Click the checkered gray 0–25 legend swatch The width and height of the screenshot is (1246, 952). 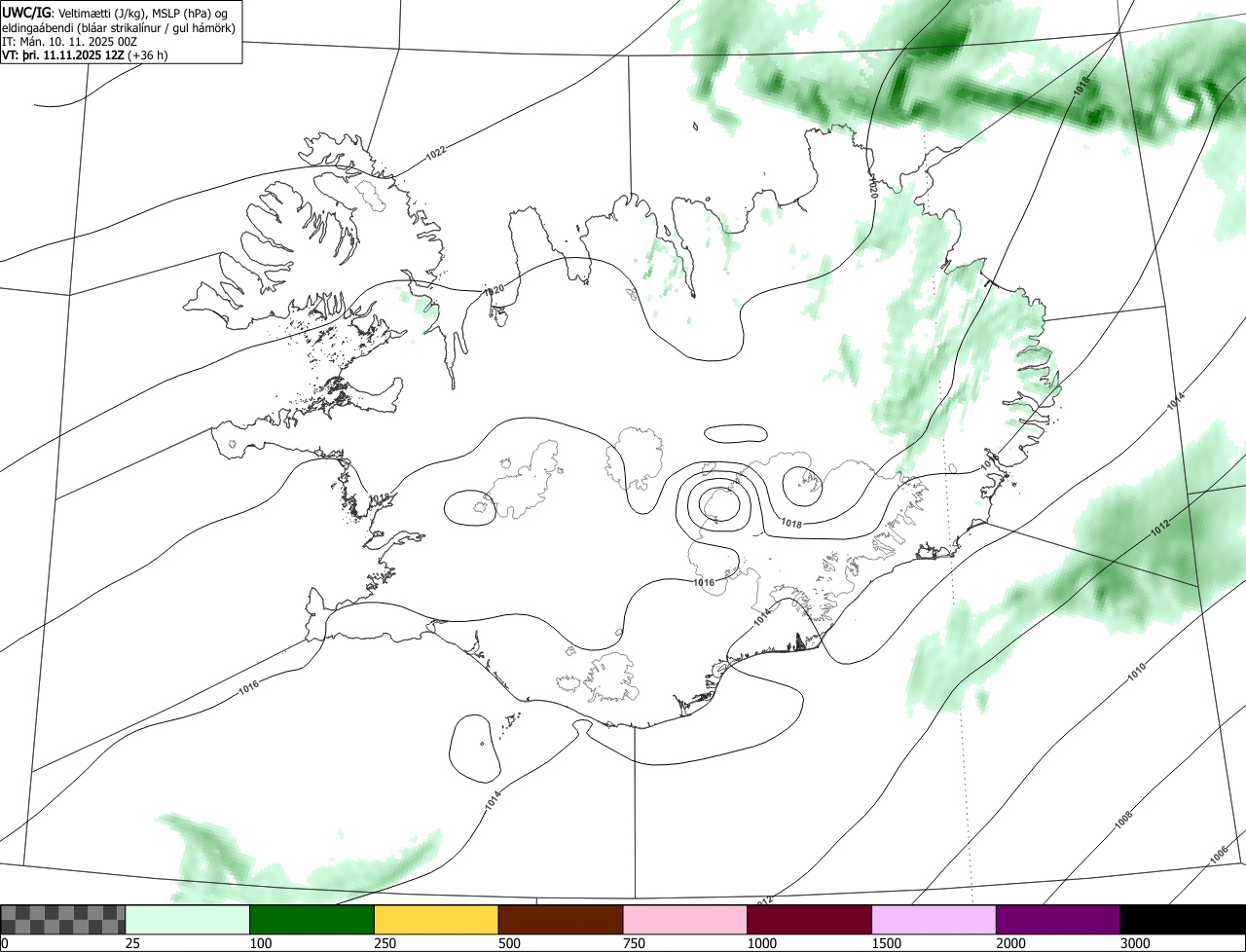63,919
